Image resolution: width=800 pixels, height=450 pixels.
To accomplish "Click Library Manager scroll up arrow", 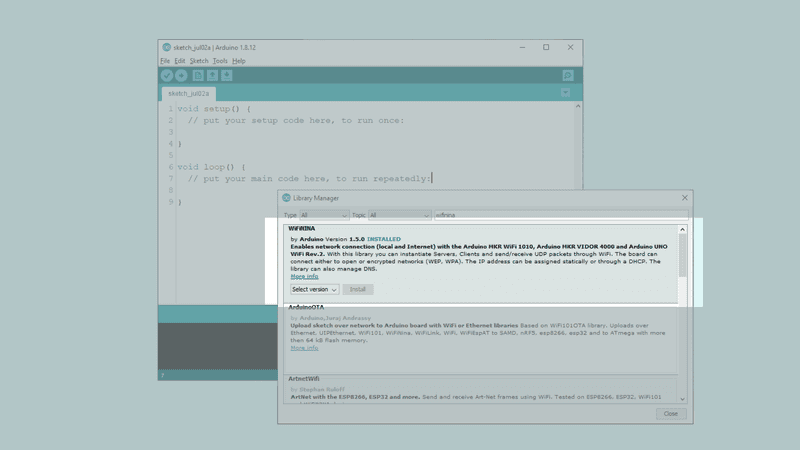I will click(x=683, y=230).
